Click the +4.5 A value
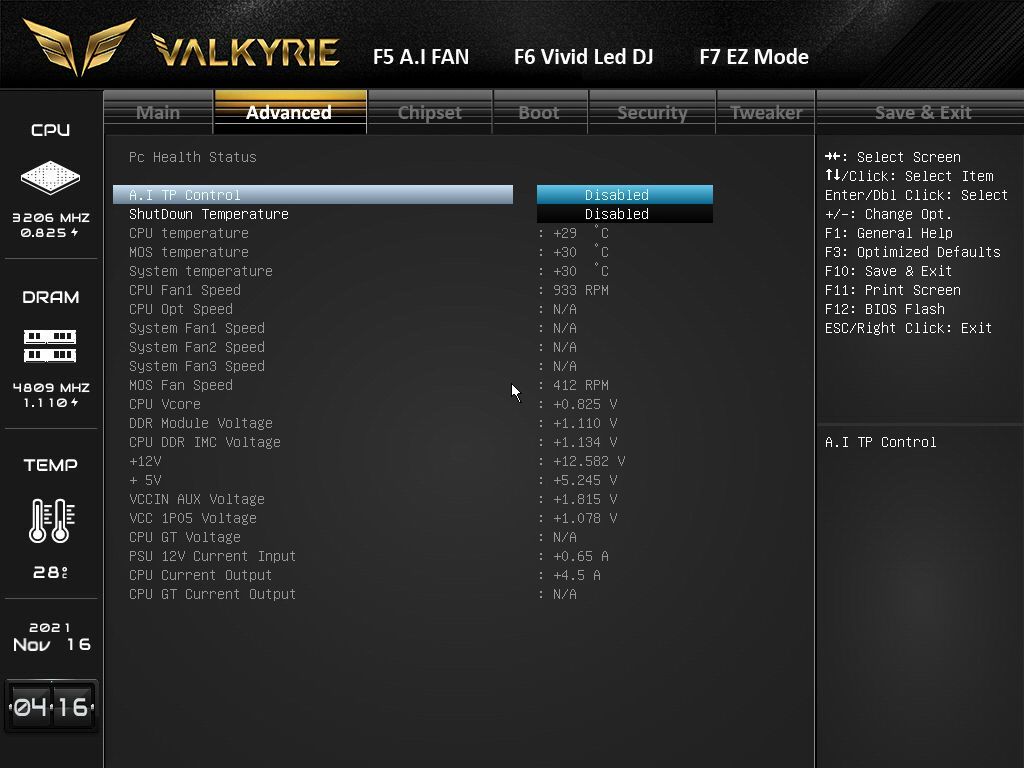1024x768 pixels. tap(577, 575)
